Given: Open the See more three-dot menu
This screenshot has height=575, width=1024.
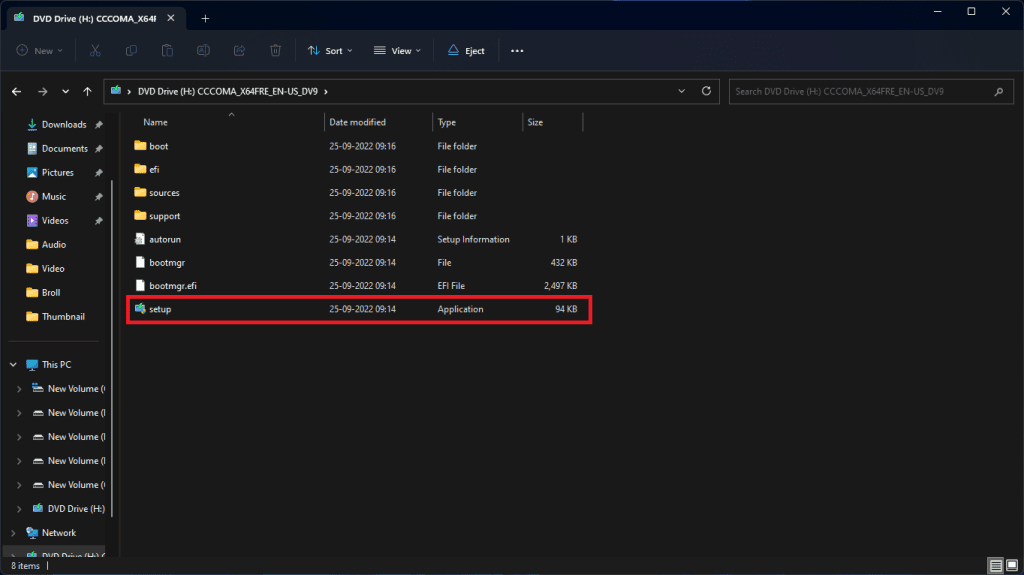Looking at the screenshot, I should (517, 51).
